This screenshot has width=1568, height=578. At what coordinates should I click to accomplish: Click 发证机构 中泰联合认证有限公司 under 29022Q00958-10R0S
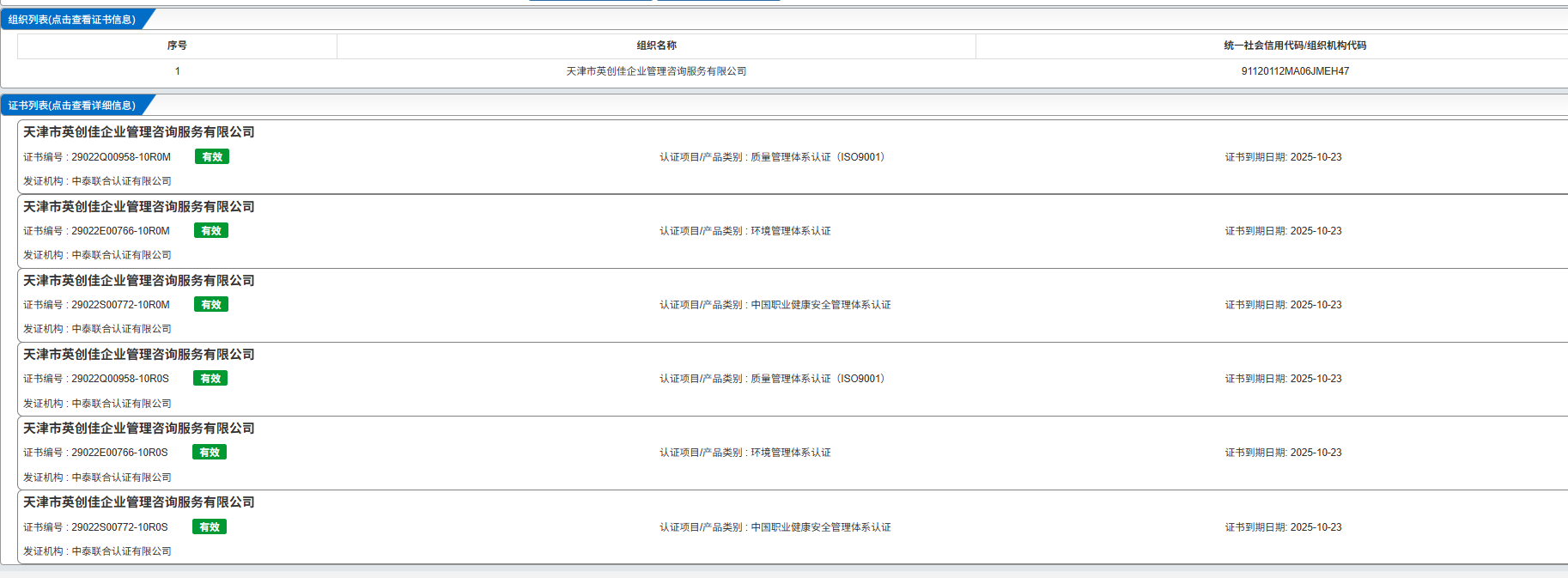[x=97, y=404]
